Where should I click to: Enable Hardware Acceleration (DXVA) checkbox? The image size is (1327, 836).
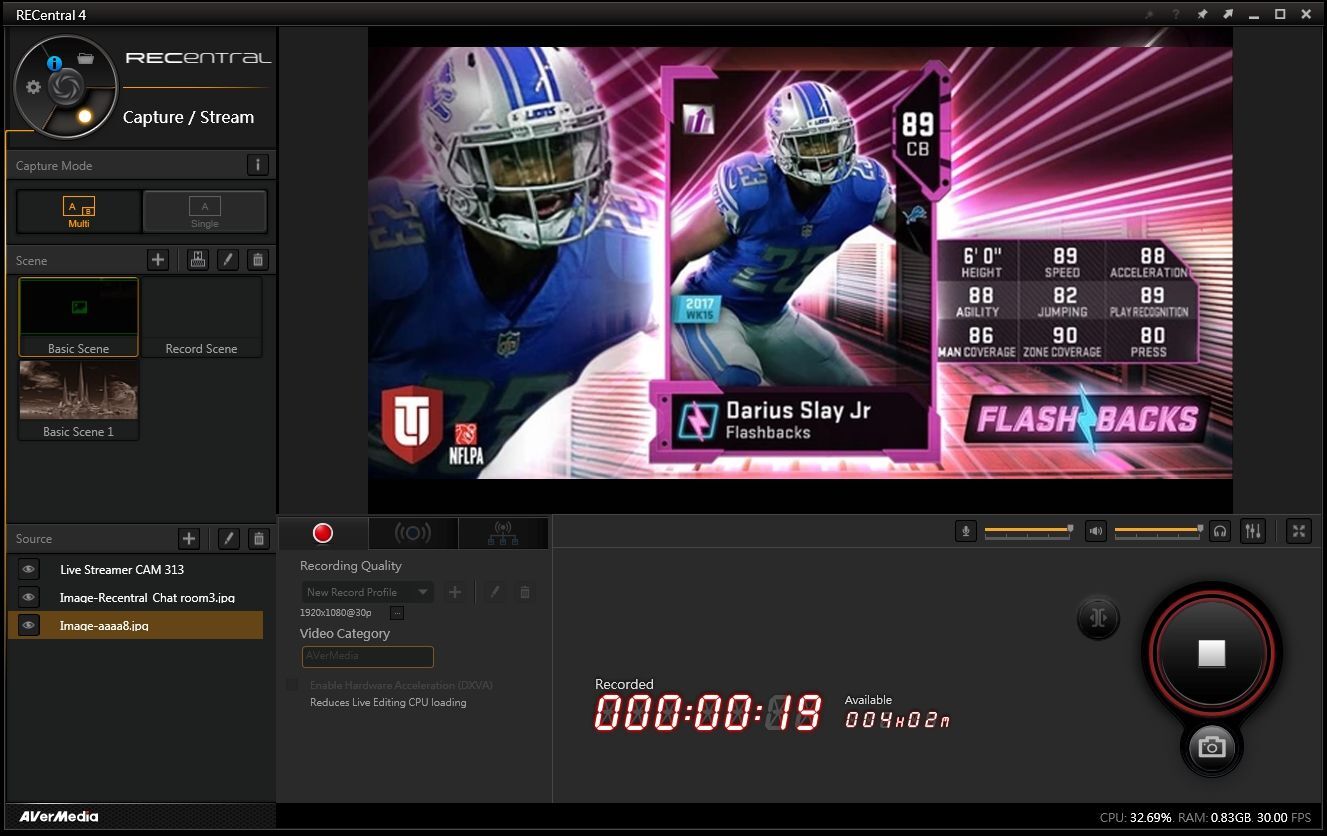[292, 685]
